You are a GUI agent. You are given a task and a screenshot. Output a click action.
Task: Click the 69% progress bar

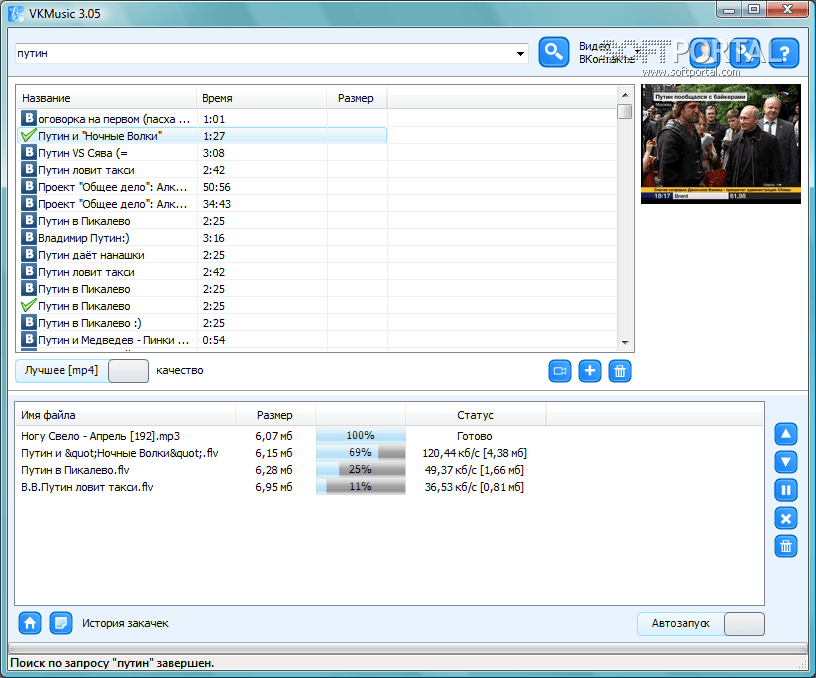click(361, 453)
